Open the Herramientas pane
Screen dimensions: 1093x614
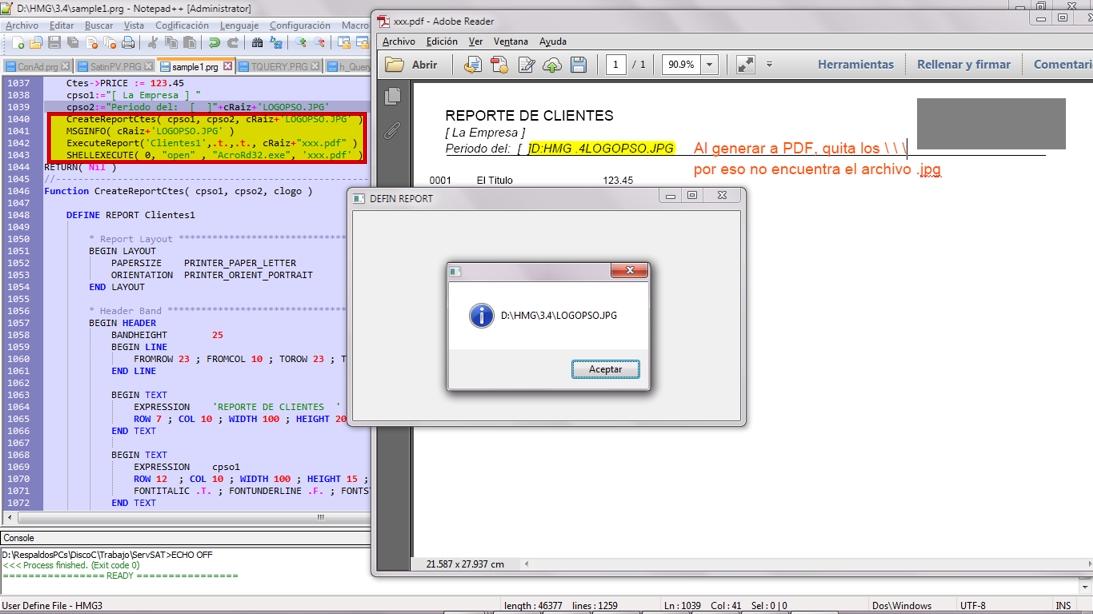click(x=855, y=65)
